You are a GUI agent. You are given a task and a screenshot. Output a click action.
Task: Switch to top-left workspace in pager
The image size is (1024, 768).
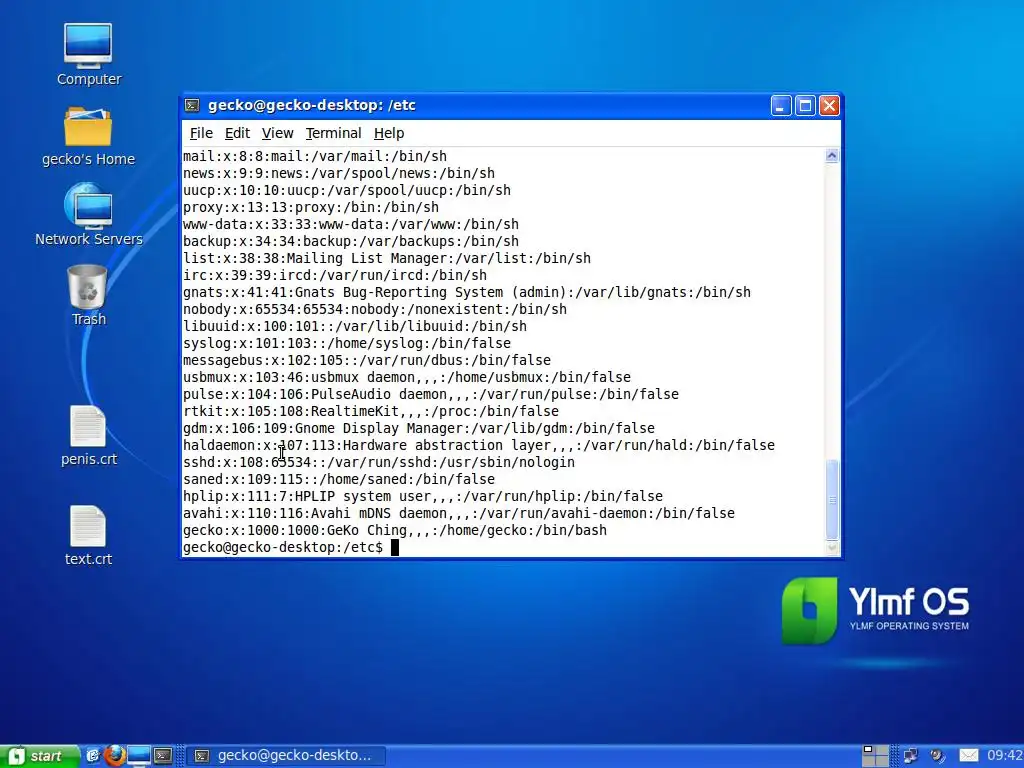tap(869, 750)
